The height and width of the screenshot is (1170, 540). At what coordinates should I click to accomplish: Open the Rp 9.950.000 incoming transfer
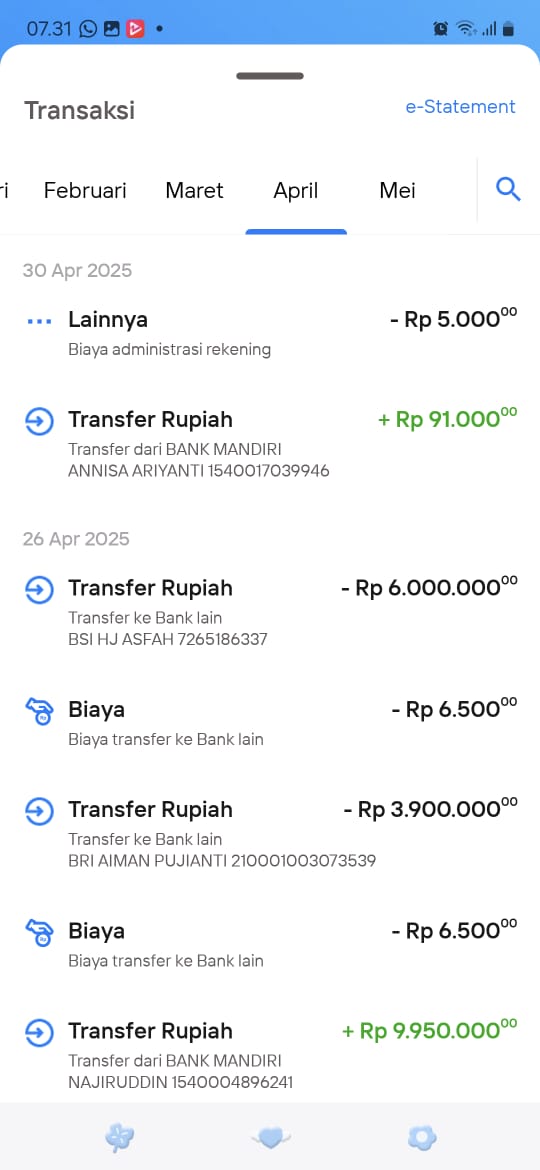coord(270,1054)
